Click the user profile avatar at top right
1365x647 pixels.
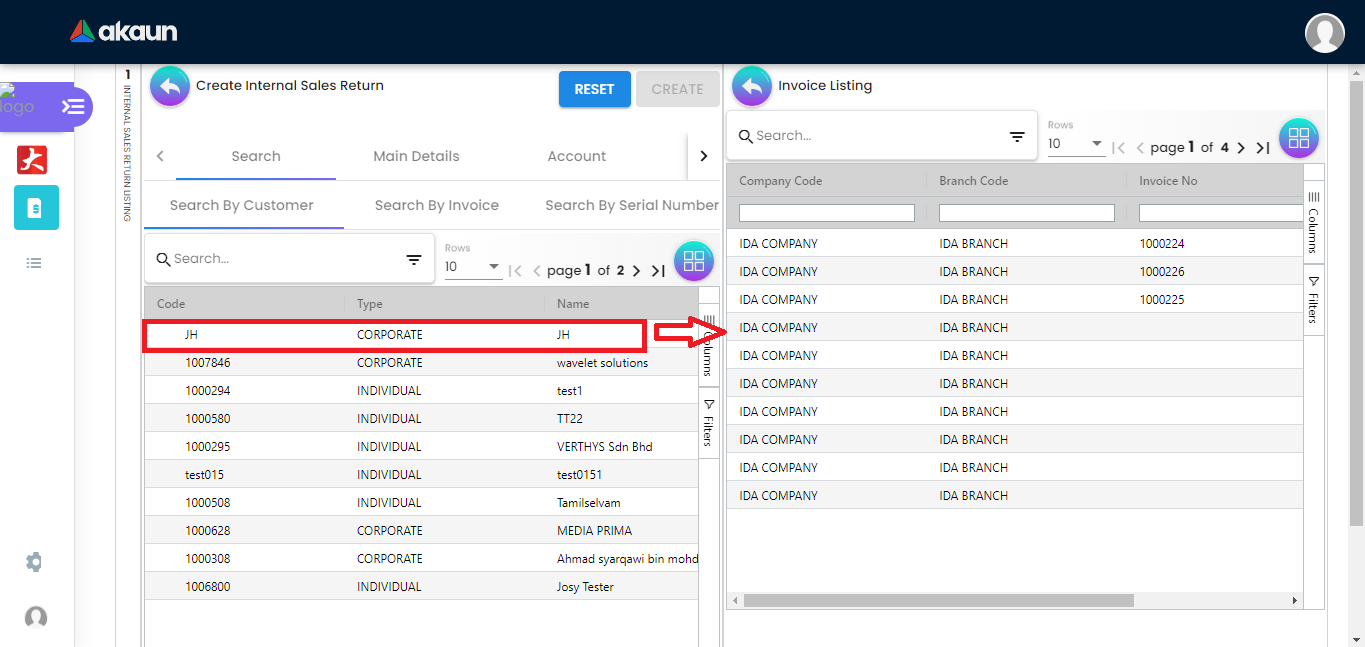[x=1324, y=33]
